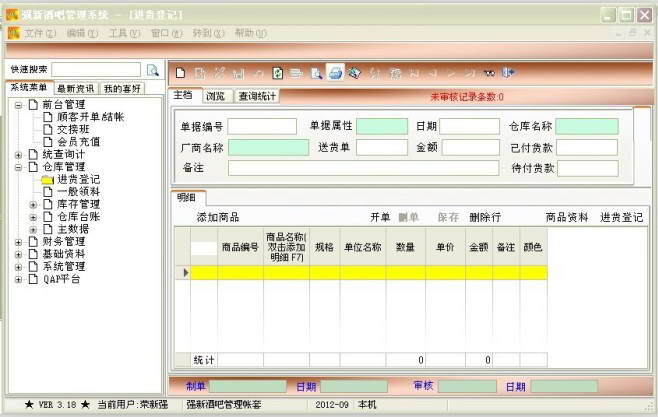The height and width of the screenshot is (417, 658).
Task: Click the new blank document toolbar icon
Action: coord(180,73)
